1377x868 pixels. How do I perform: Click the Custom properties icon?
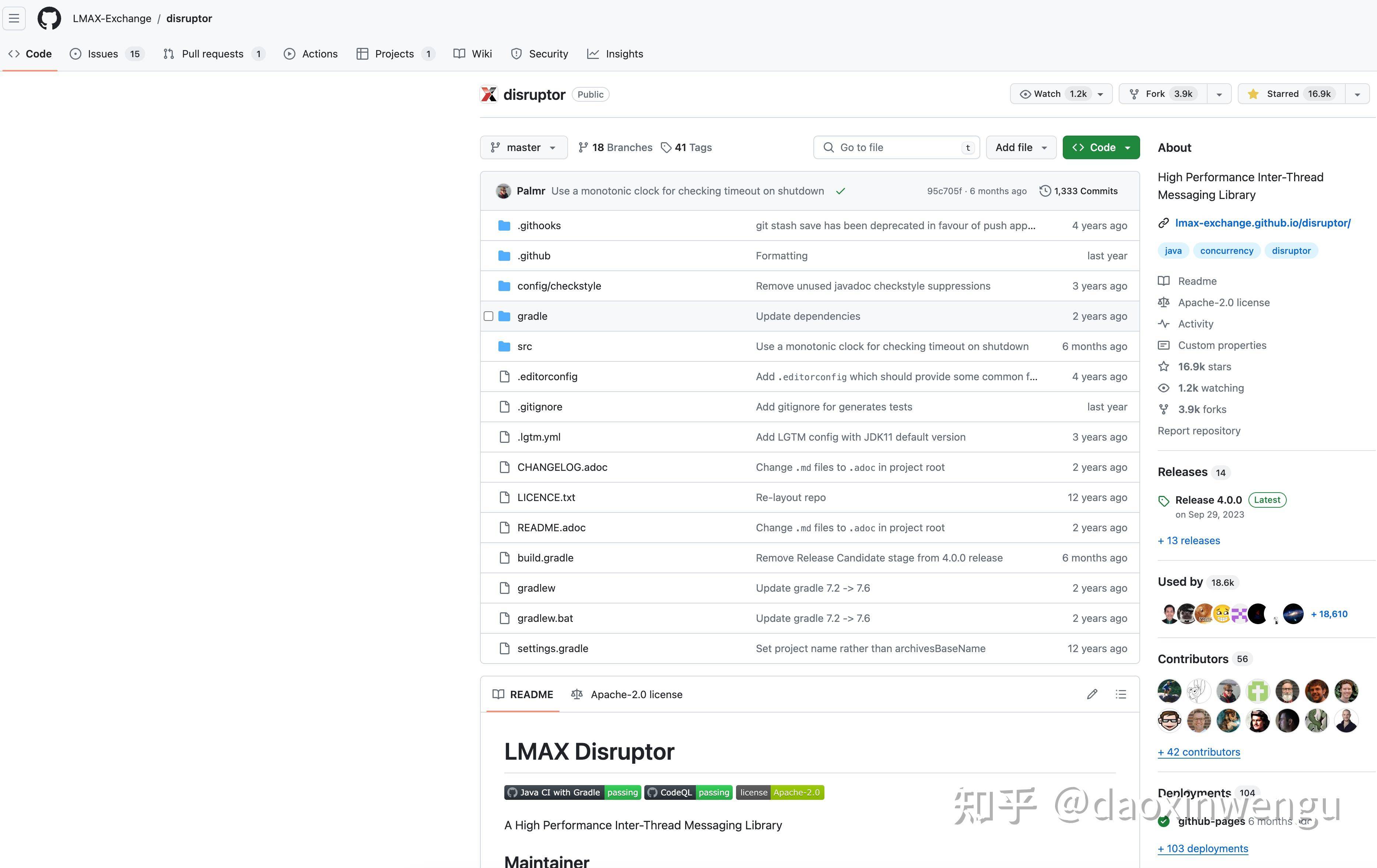pyautogui.click(x=1163, y=345)
